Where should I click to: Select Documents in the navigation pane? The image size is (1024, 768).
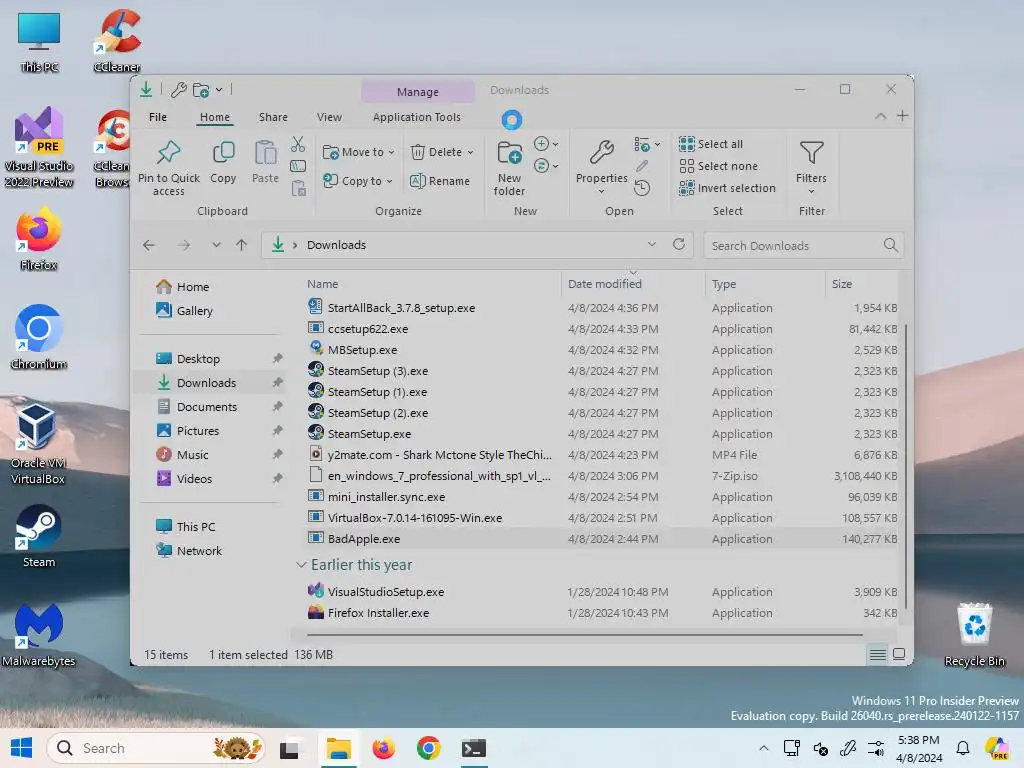tap(207, 407)
